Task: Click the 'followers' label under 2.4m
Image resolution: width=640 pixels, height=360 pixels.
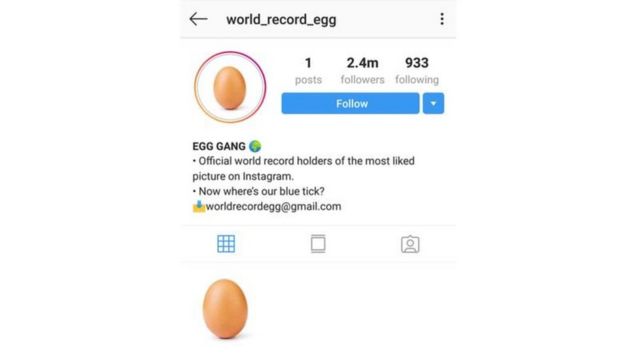Action: tap(362, 80)
